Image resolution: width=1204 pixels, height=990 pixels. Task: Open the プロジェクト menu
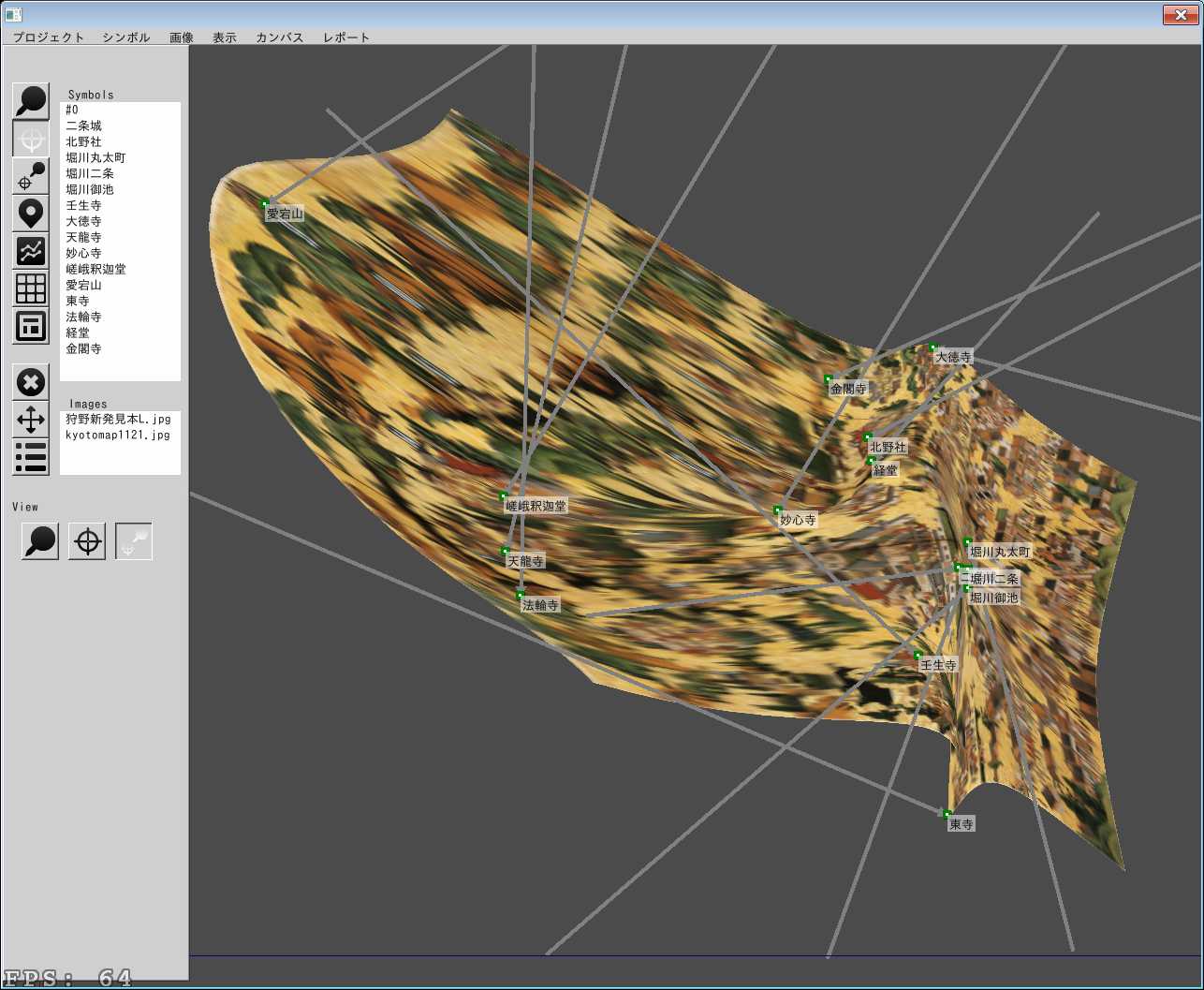tap(49, 37)
